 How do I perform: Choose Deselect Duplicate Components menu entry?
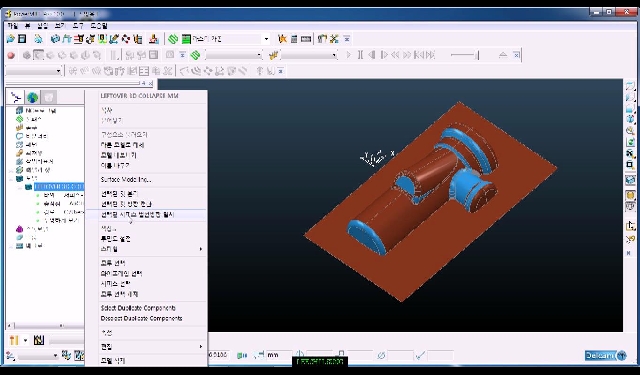[x=141, y=318]
